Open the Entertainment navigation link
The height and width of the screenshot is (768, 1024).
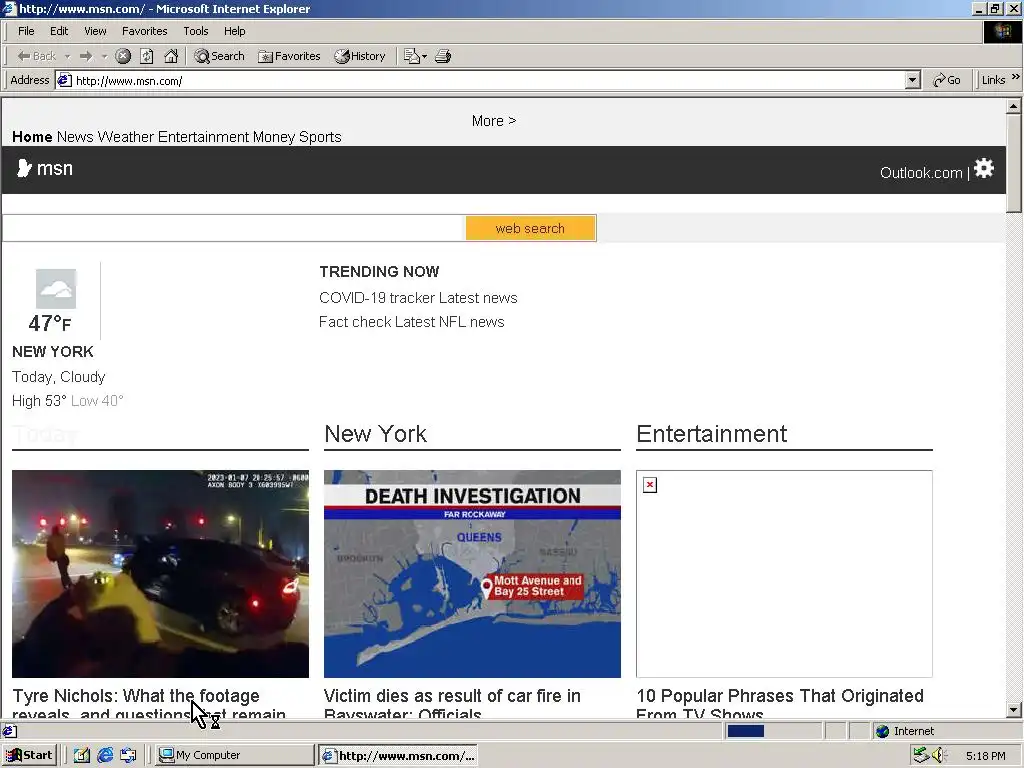(x=203, y=136)
